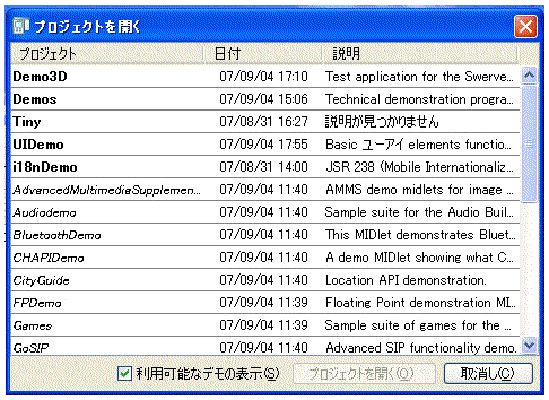
Task: Click the scrollbar down arrow
Action: [x=529, y=346]
